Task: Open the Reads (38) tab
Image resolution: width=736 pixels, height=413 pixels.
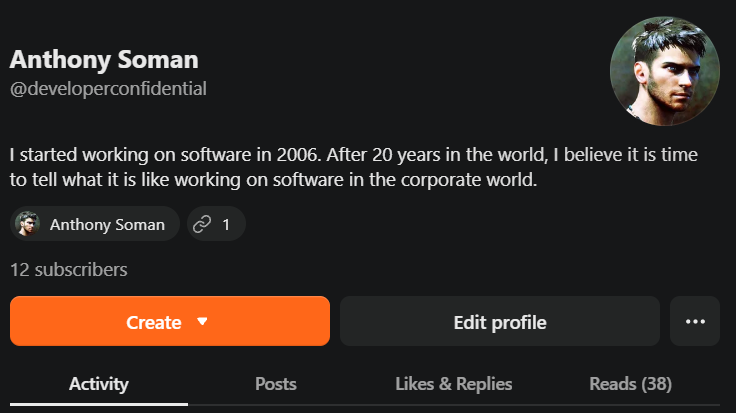Action: point(630,384)
